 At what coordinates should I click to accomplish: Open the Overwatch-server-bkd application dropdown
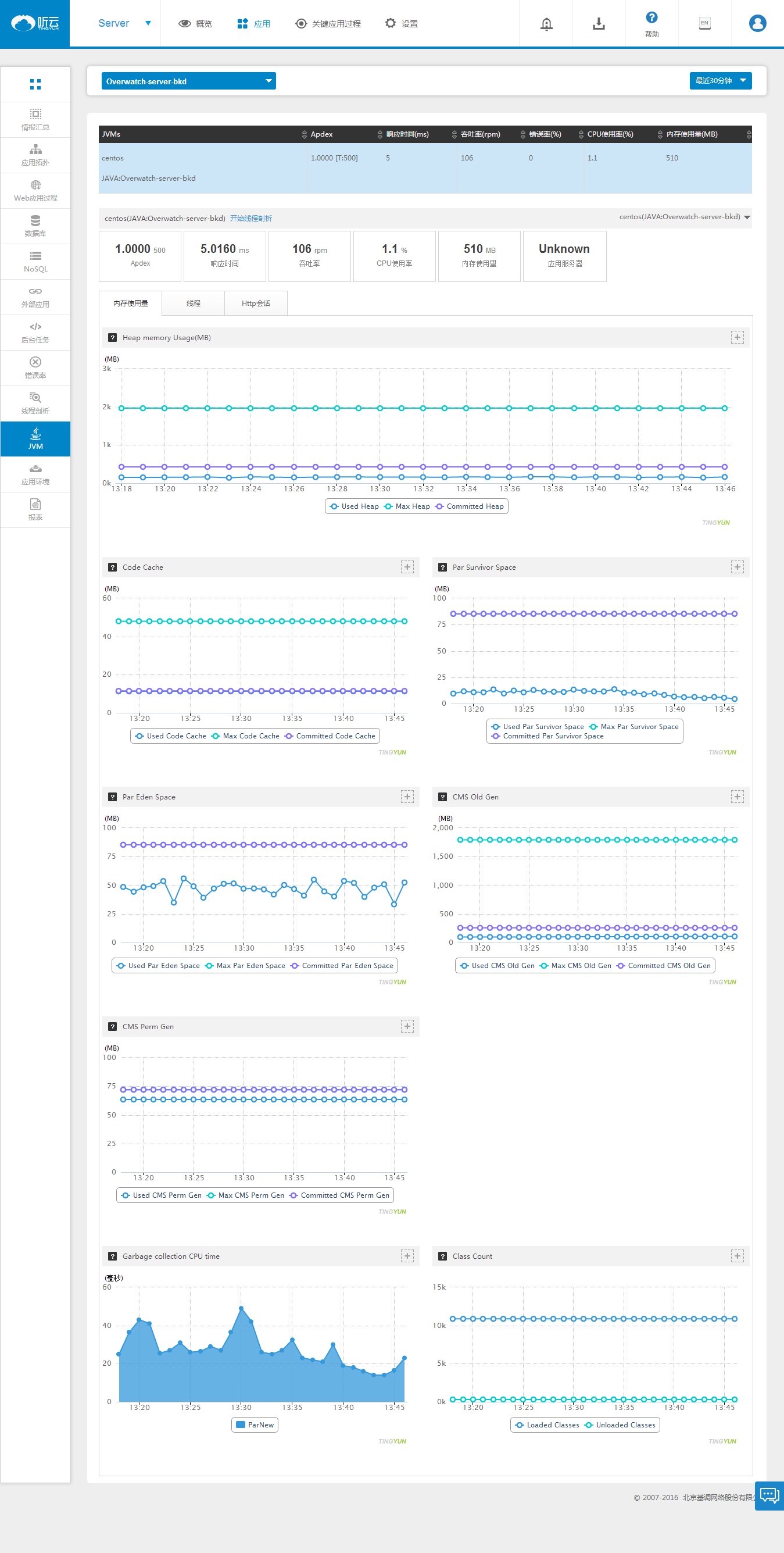(x=189, y=81)
